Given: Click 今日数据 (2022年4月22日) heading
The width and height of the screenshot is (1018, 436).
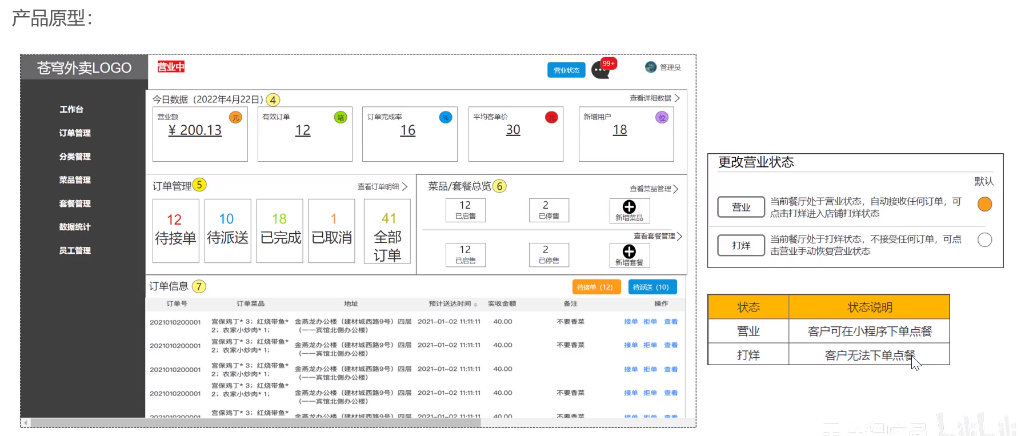Looking at the screenshot, I should pyautogui.click(x=208, y=100).
